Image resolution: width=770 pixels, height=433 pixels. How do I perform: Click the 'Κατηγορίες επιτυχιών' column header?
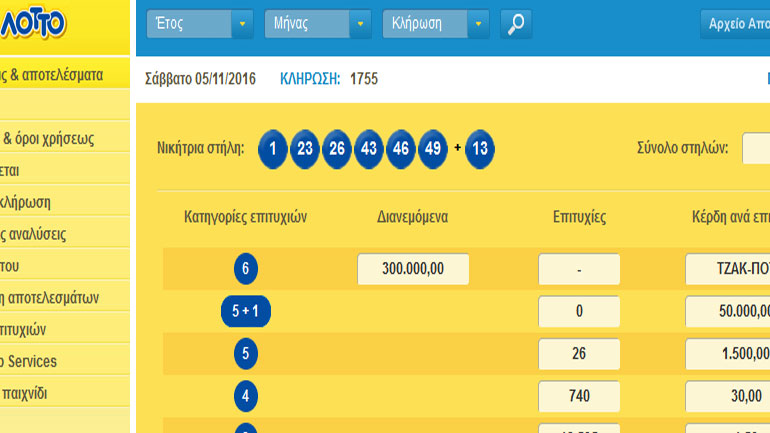(246, 216)
